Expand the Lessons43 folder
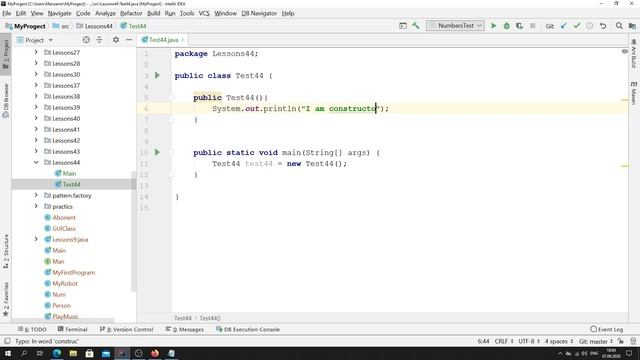Viewport: 640px width, 360px height. point(36,151)
